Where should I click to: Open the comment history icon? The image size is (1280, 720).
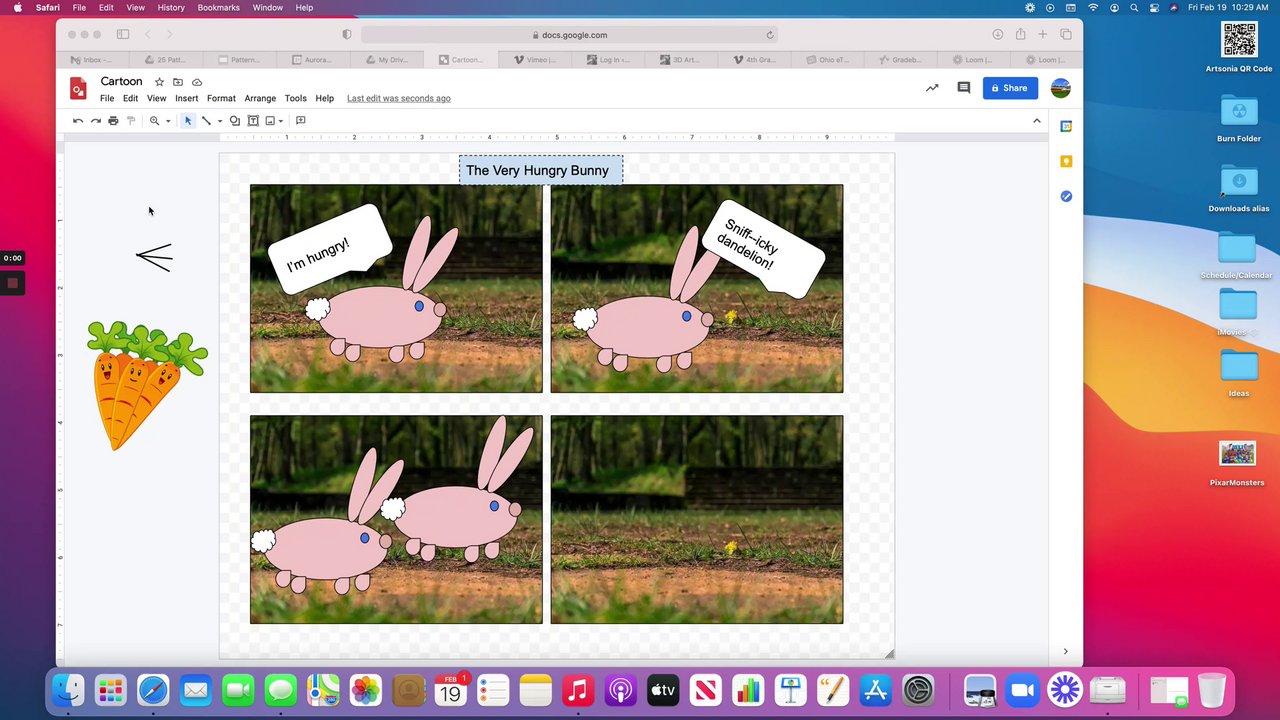(964, 88)
